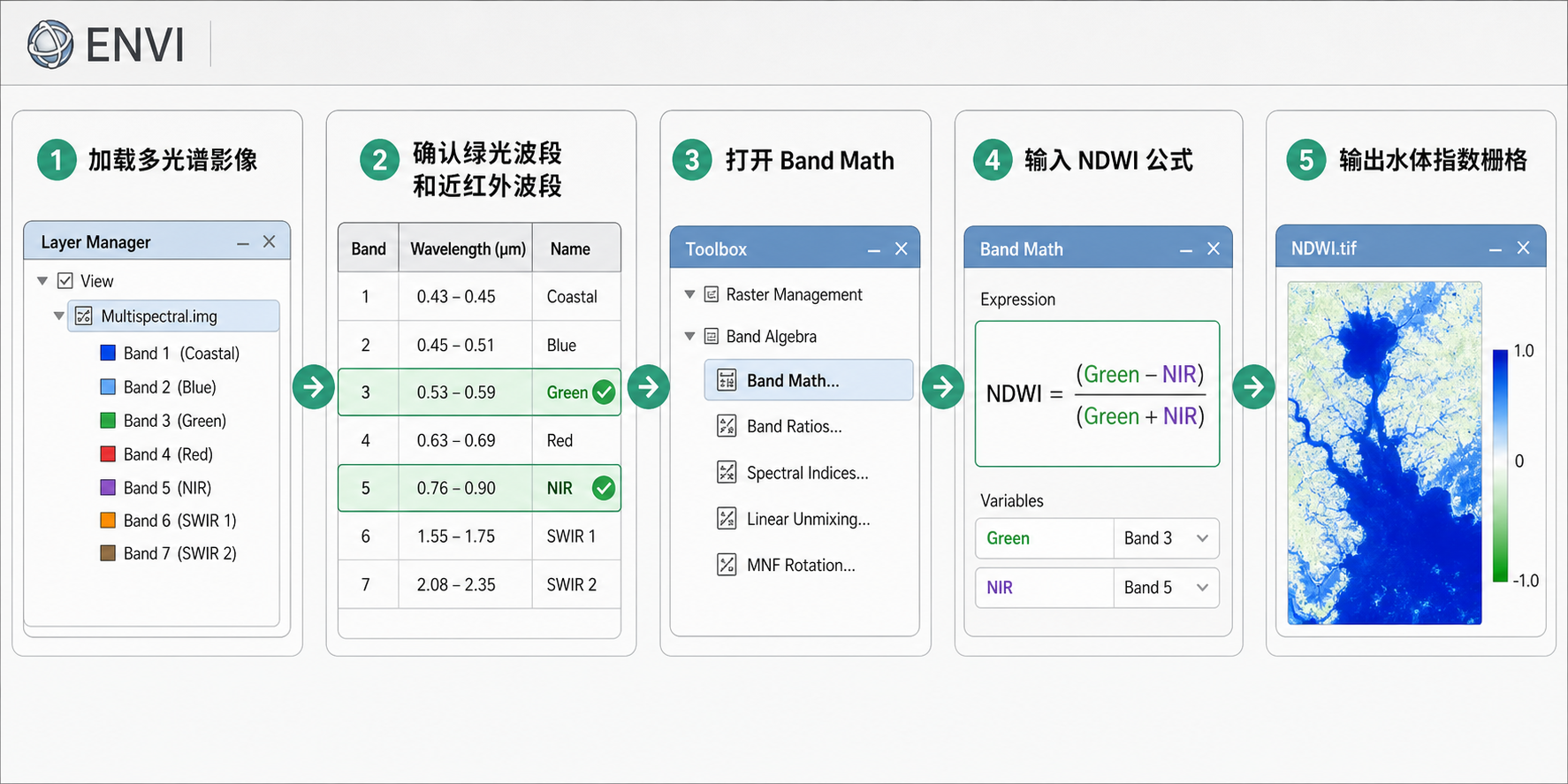
Task: Click the MNF Rotation tool icon
Action: [x=727, y=564]
